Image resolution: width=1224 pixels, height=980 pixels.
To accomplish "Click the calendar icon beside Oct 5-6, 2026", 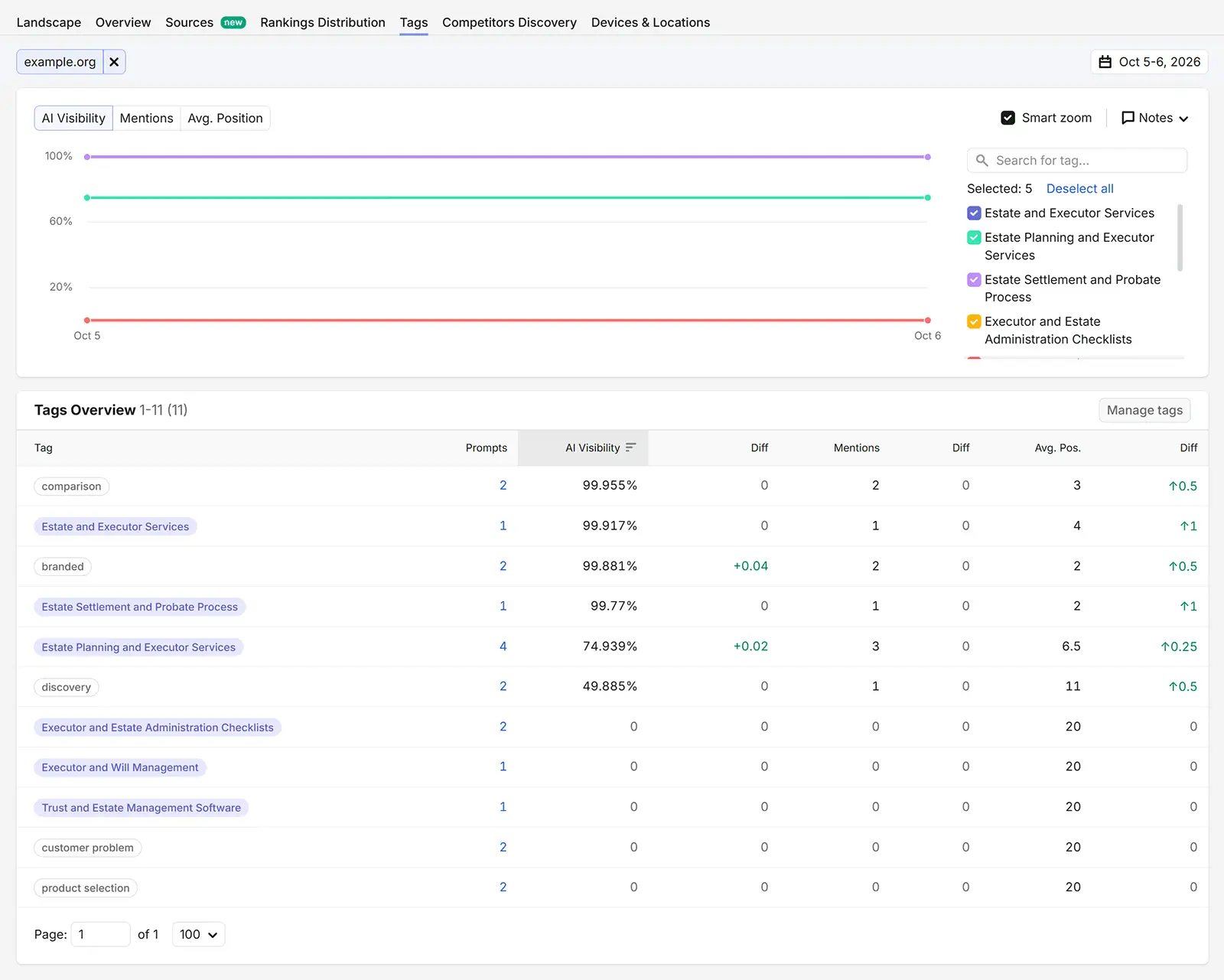I will pyautogui.click(x=1105, y=62).
